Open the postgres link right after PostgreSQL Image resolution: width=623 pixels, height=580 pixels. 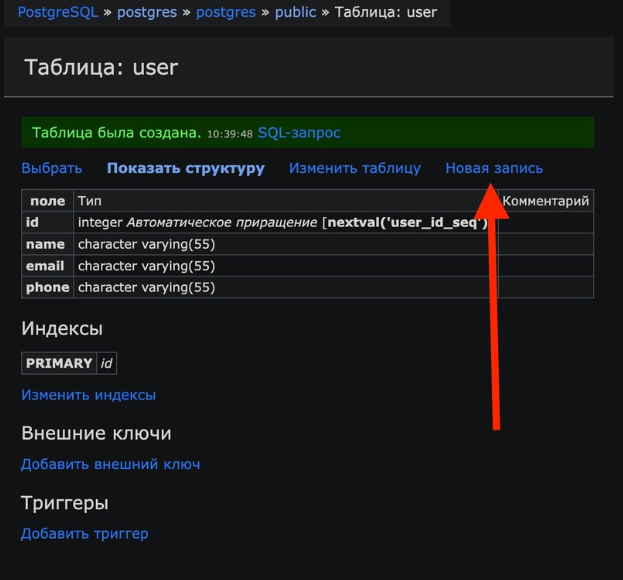tap(147, 12)
